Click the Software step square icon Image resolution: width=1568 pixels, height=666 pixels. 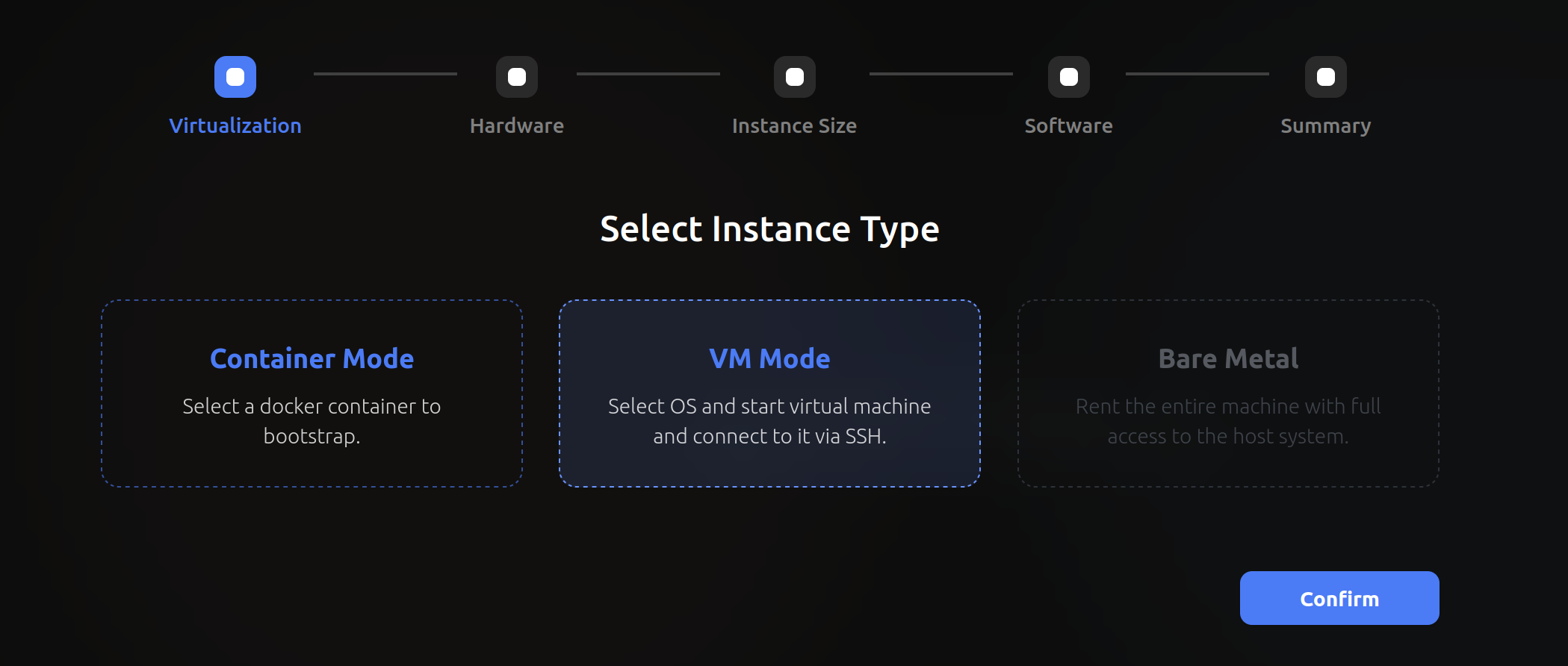point(1069,77)
